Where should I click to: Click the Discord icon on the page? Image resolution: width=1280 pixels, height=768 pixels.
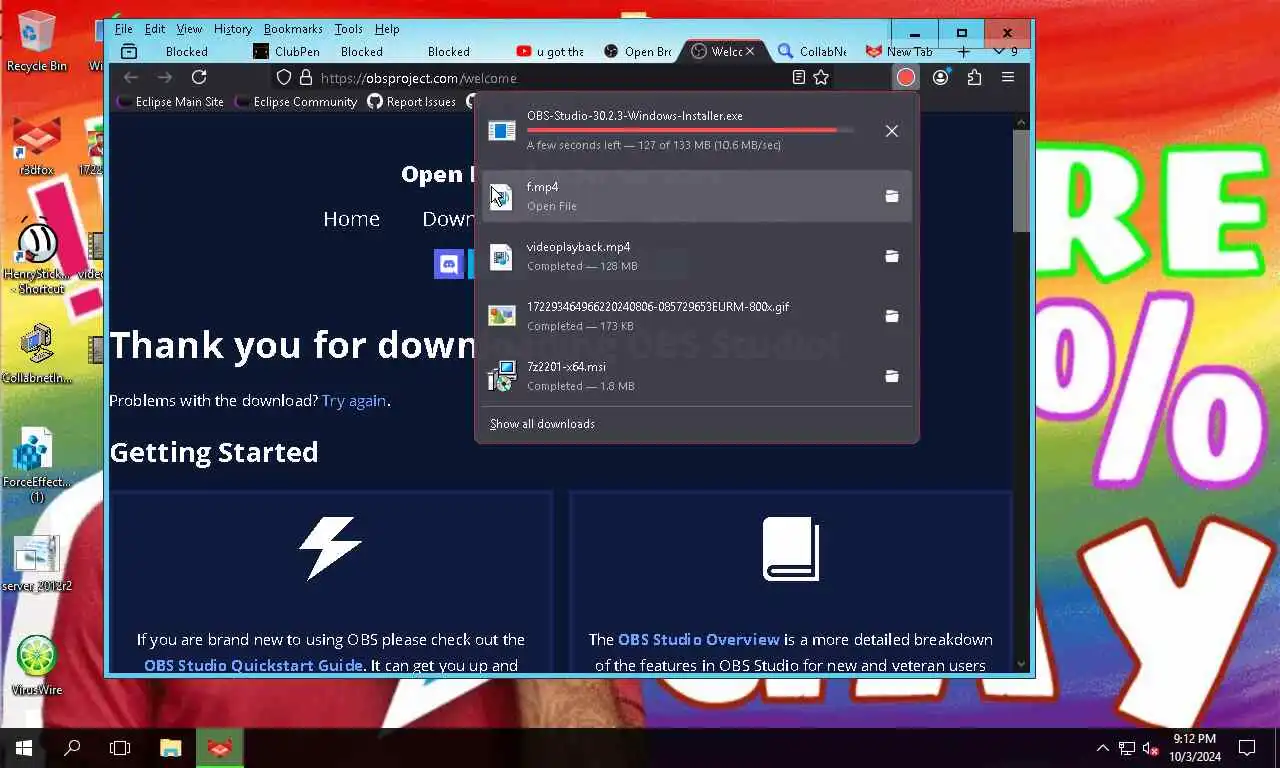(x=449, y=264)
